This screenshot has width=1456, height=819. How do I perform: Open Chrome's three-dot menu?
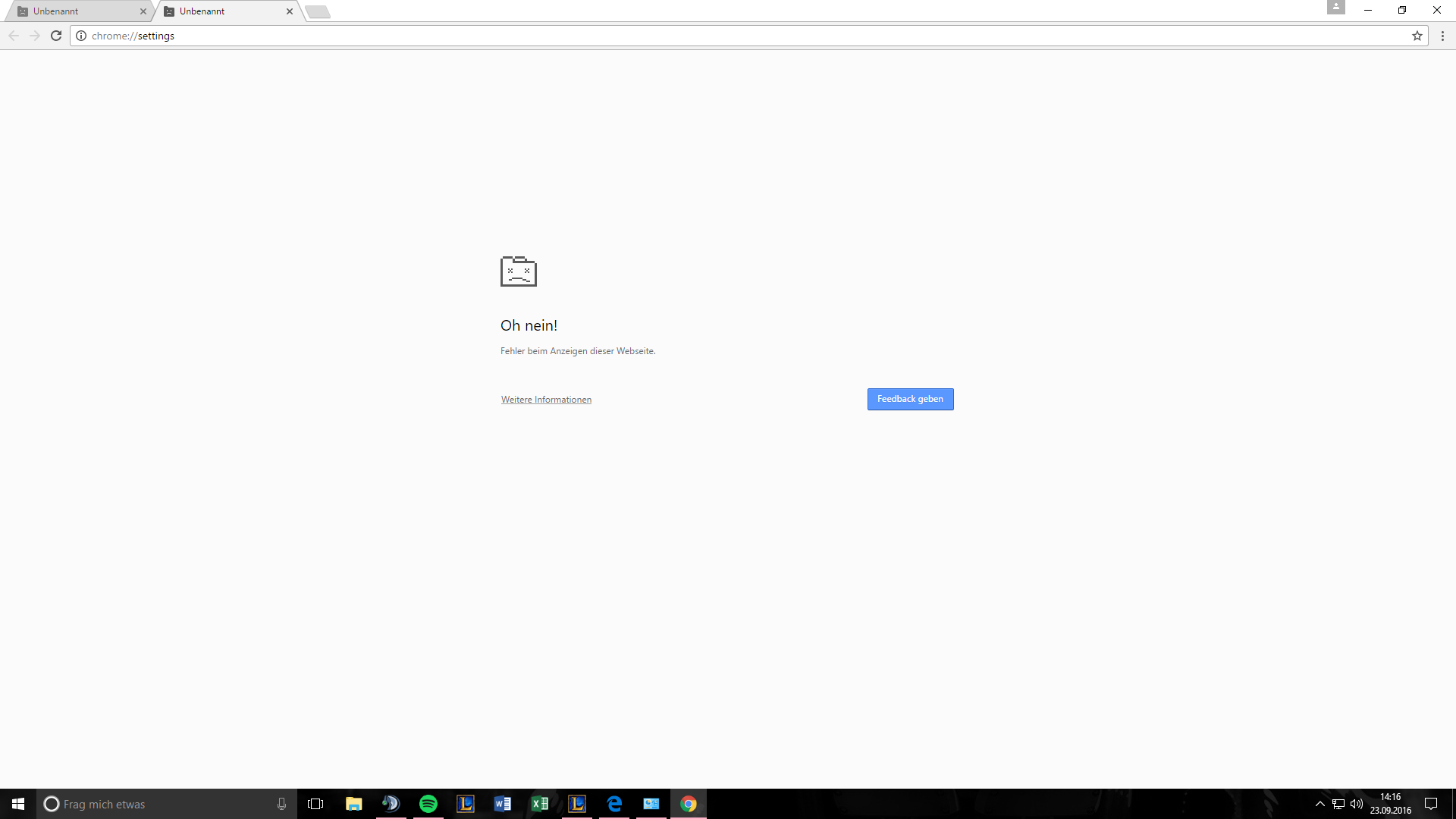[1442, 36]
